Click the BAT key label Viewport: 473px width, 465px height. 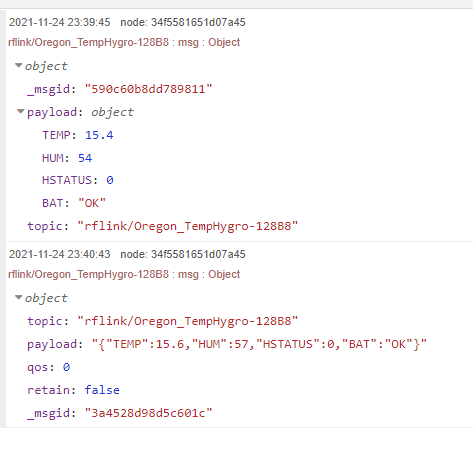(53, 203)
